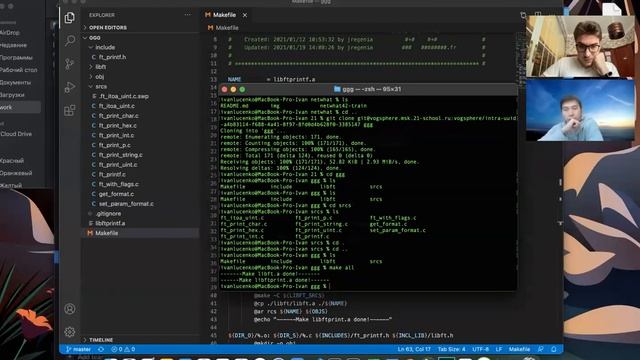Select Загрузки in Finder sidebar
Image resolution: width=640 pixels, height=360 pixels.
(12, 95)
